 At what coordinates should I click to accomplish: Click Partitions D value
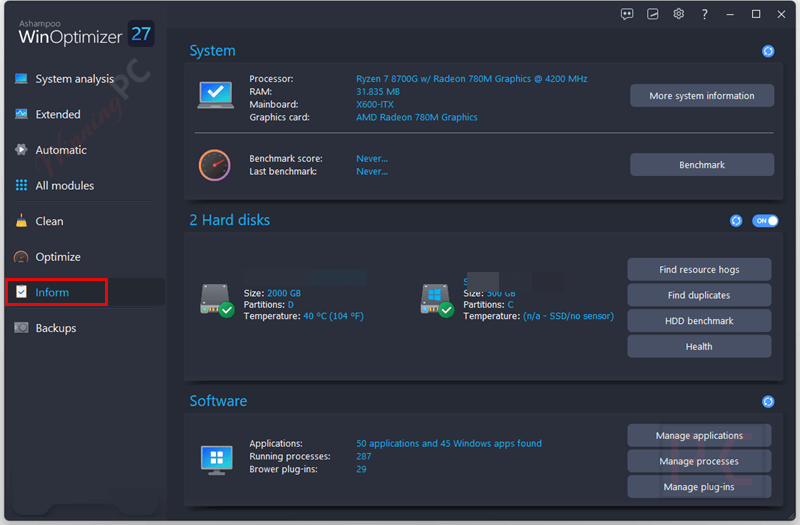[290, 305]
